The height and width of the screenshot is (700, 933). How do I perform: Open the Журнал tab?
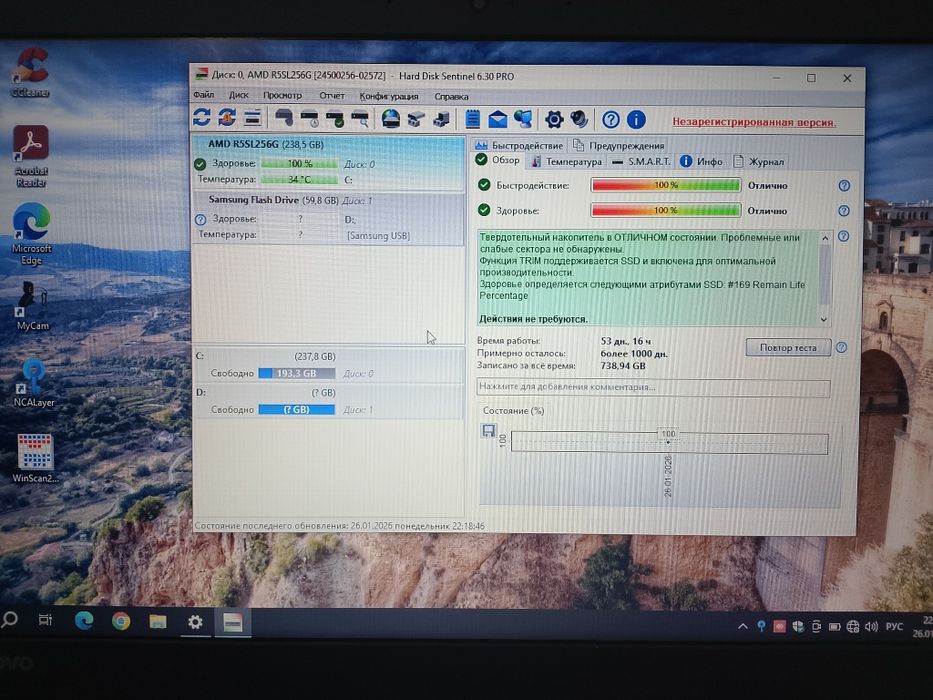(x=758, y=161)
